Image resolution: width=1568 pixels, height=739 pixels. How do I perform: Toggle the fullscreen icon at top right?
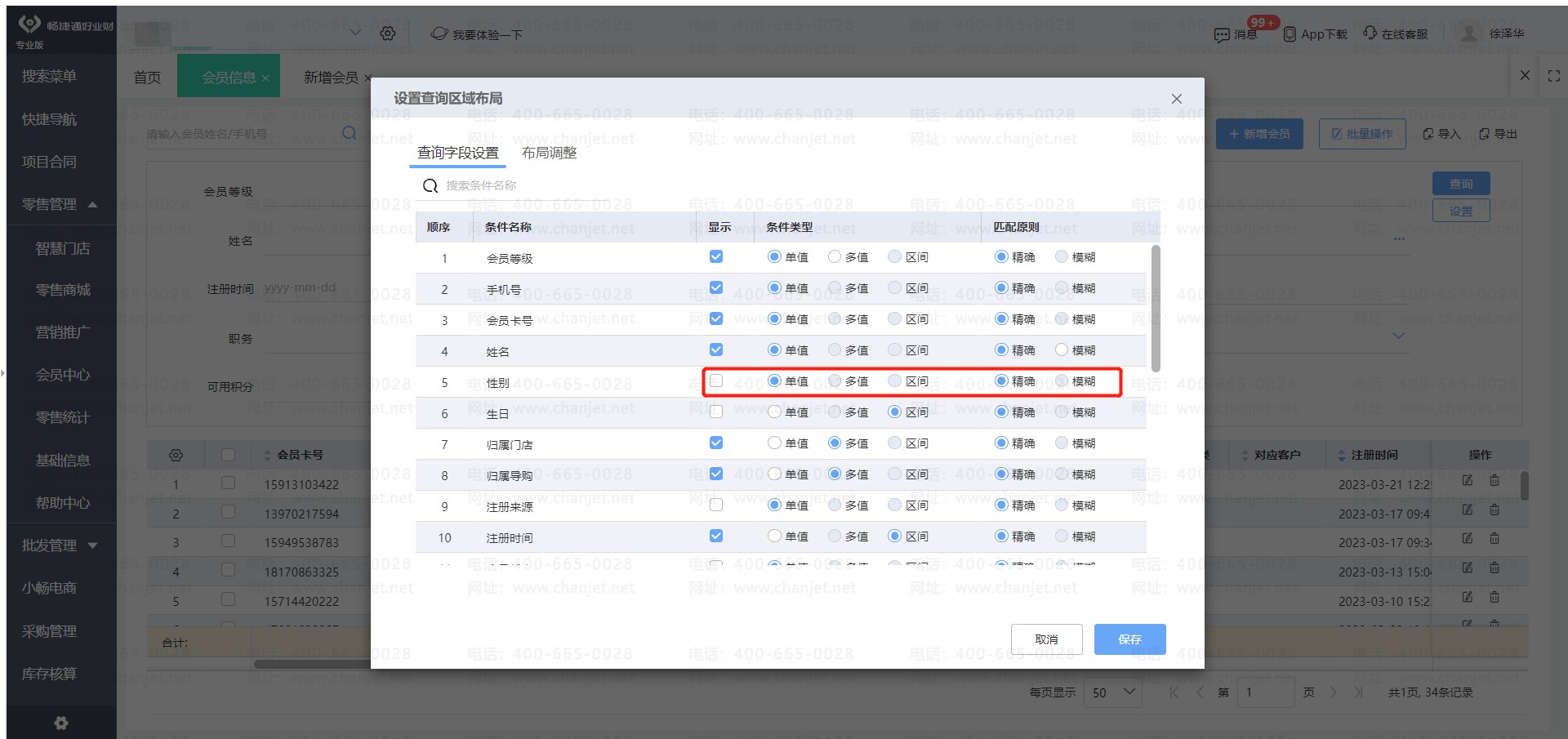pos(1554,76)
